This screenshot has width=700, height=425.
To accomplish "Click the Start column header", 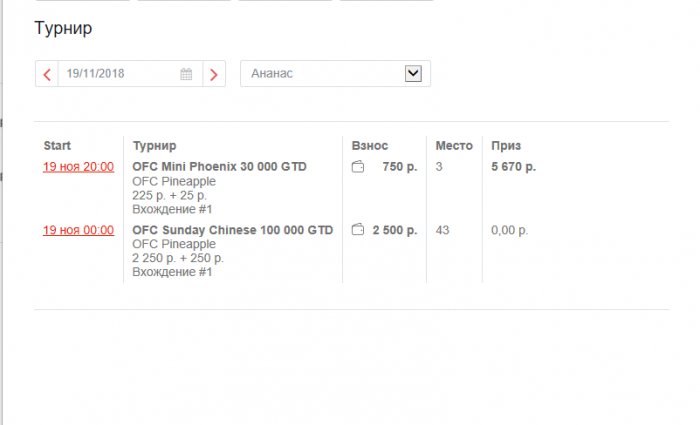I will (x=57, y=146).
